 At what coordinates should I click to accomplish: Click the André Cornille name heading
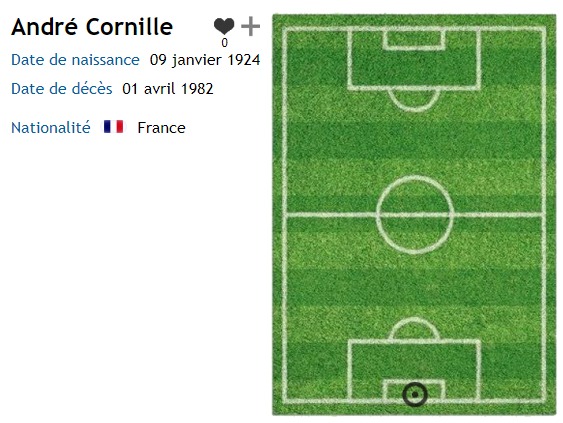[92, 27]
